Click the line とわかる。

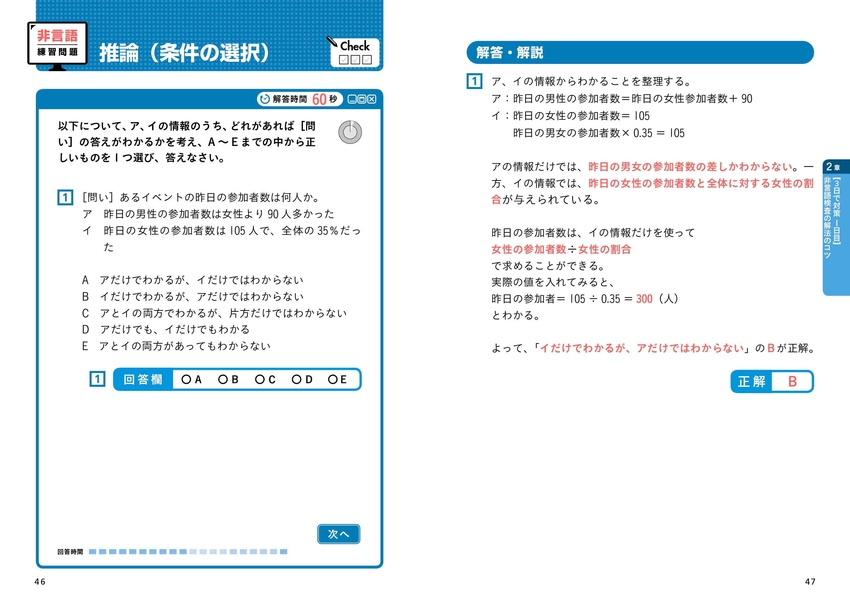pos(516,315)
